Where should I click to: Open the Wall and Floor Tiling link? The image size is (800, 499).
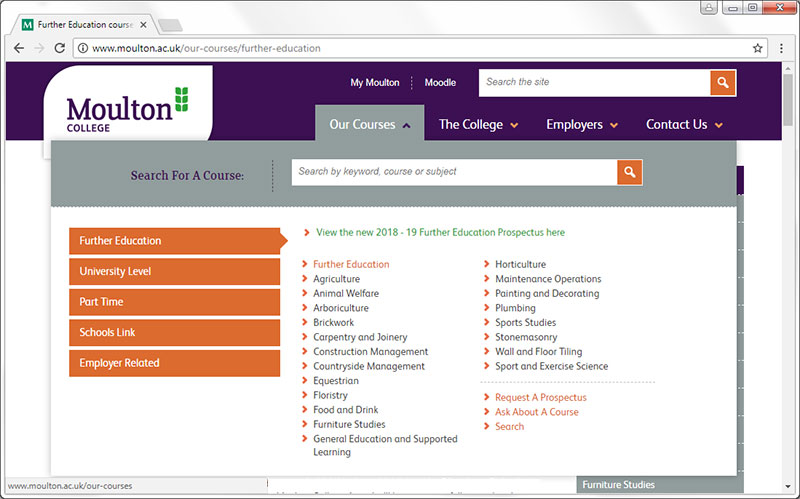coord(538,352)
